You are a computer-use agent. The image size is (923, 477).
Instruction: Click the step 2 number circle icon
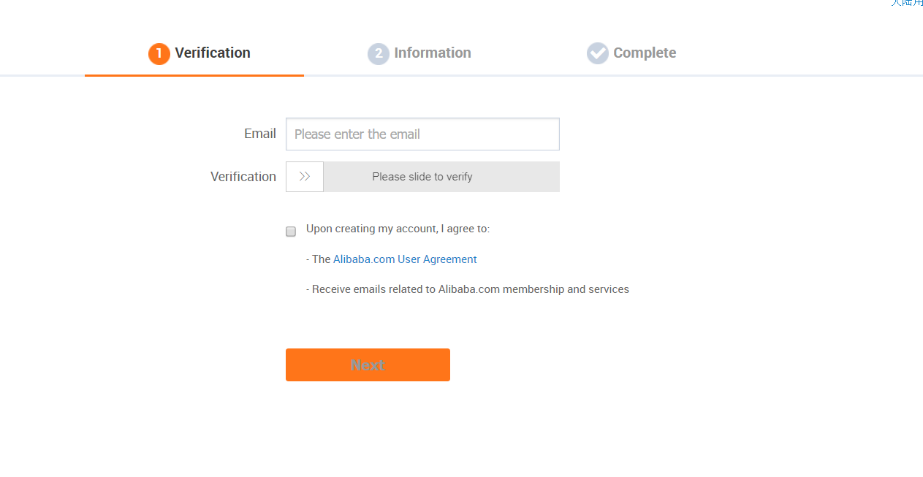379,54
